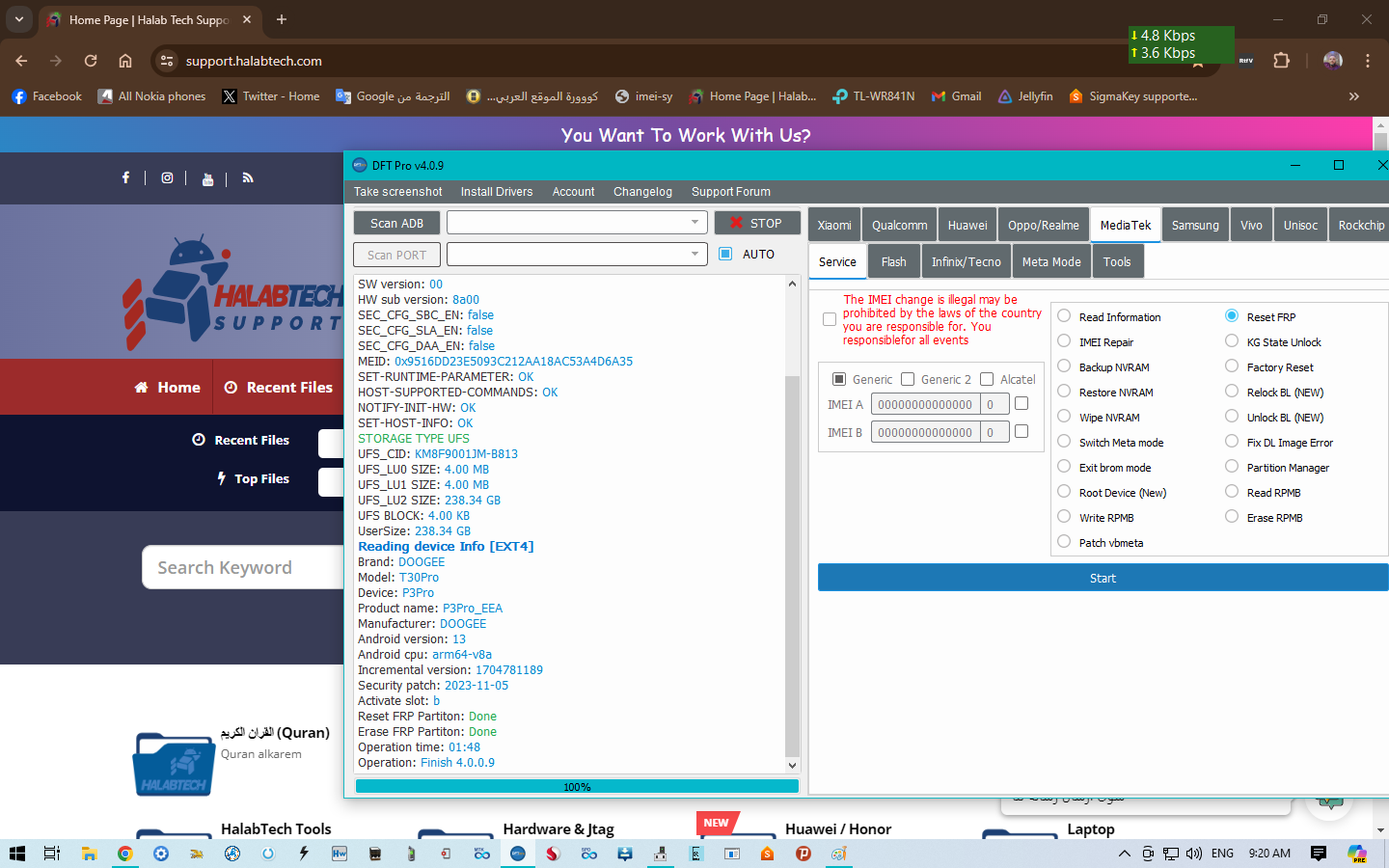The width and height of the screenshot is (1389, 868).
Task: Open the Gmail bookmark
Action: [x=956, y=96]
